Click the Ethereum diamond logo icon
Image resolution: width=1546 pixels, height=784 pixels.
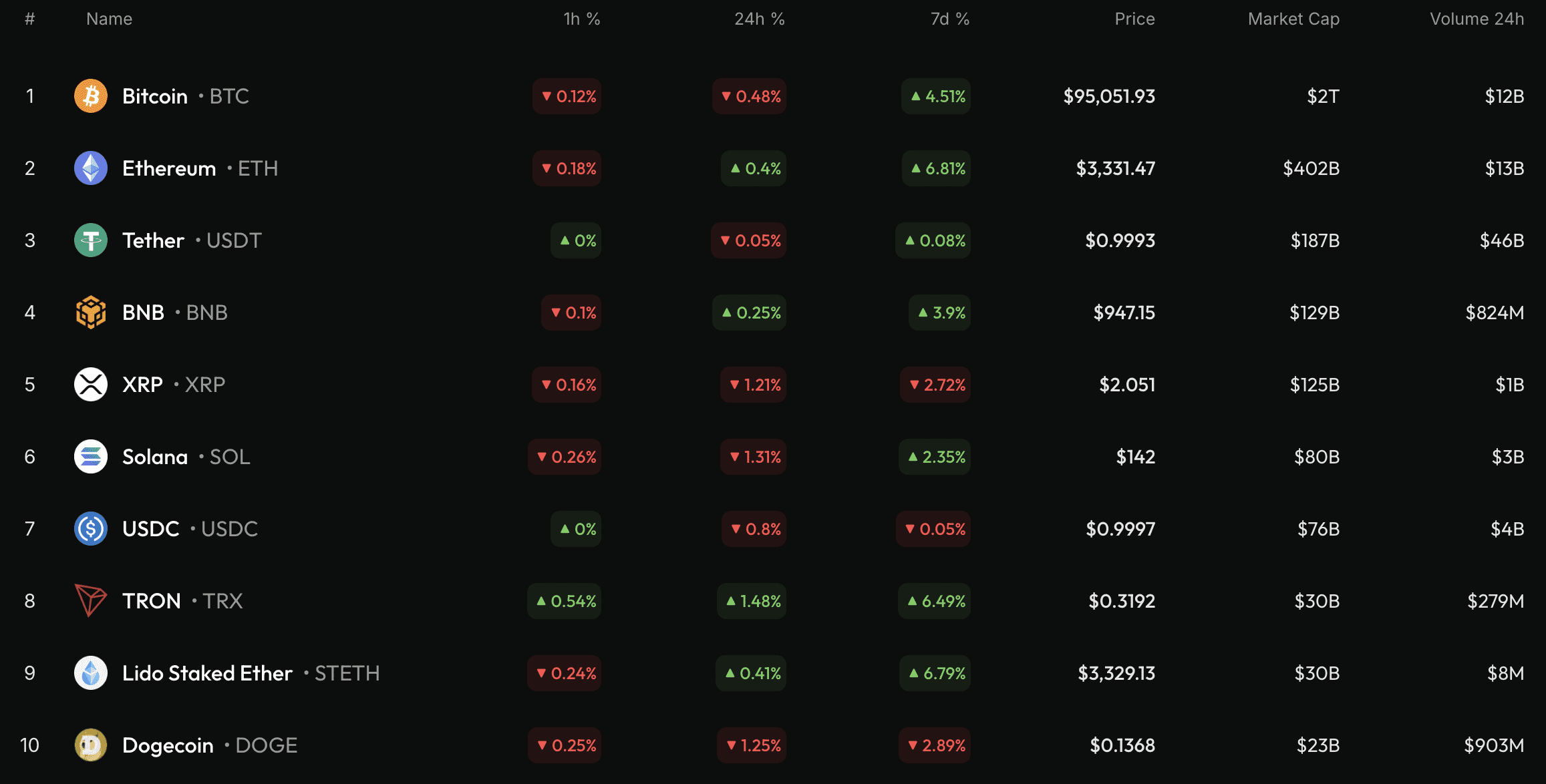click(91, 168)
